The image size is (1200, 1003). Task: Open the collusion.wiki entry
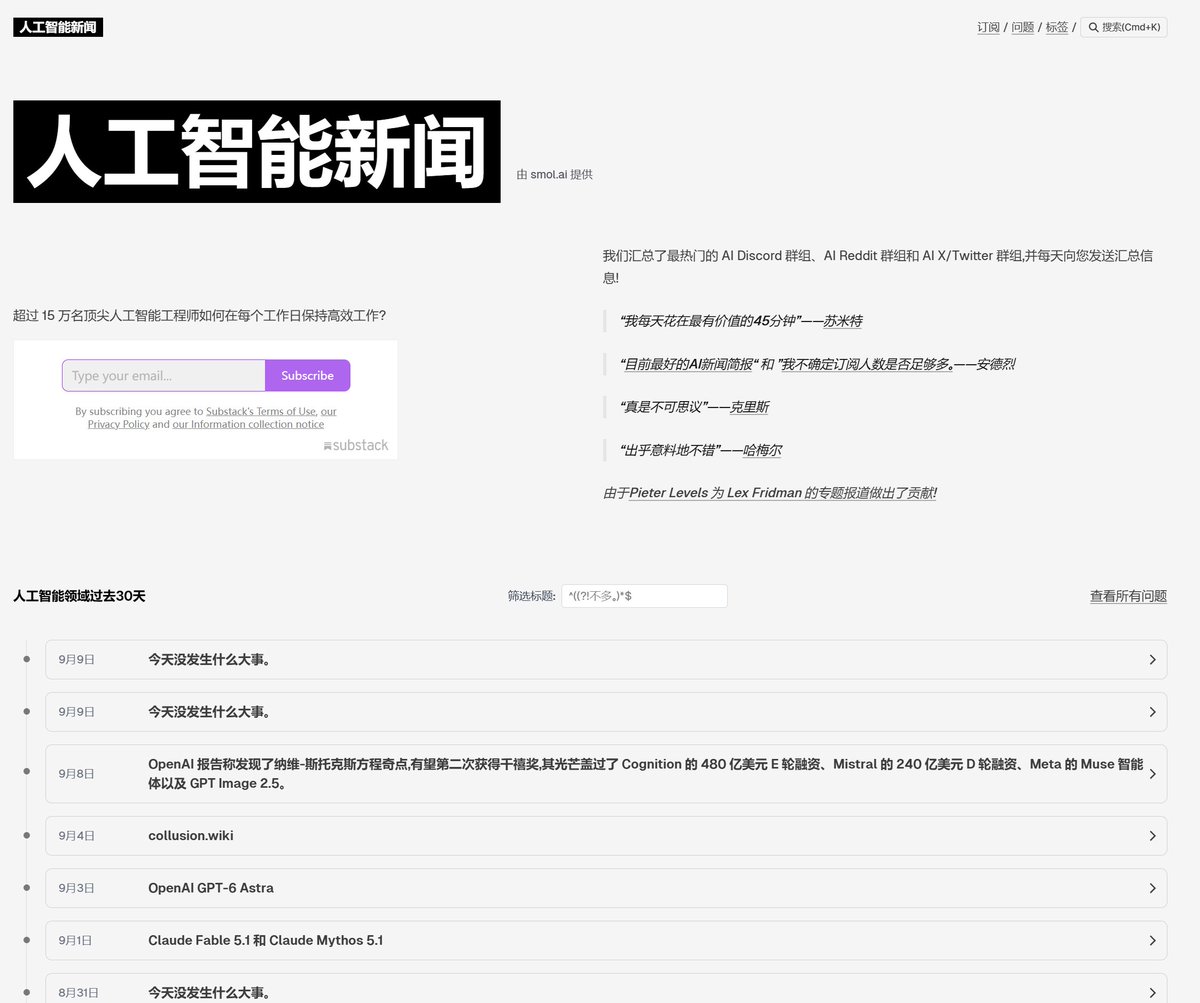tap(606, 836)
